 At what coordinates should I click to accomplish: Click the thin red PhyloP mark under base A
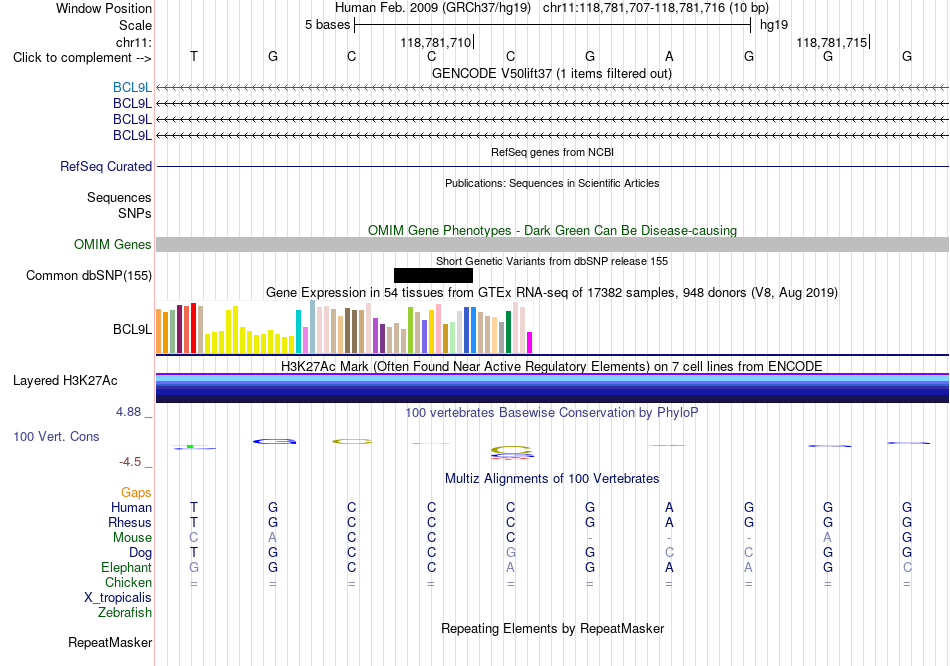668,445
